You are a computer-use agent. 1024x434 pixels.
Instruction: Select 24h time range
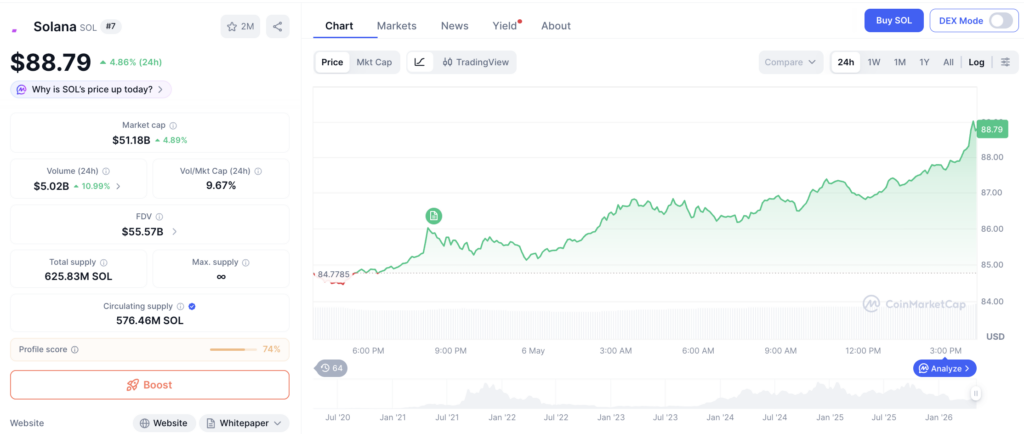[846, 62]
